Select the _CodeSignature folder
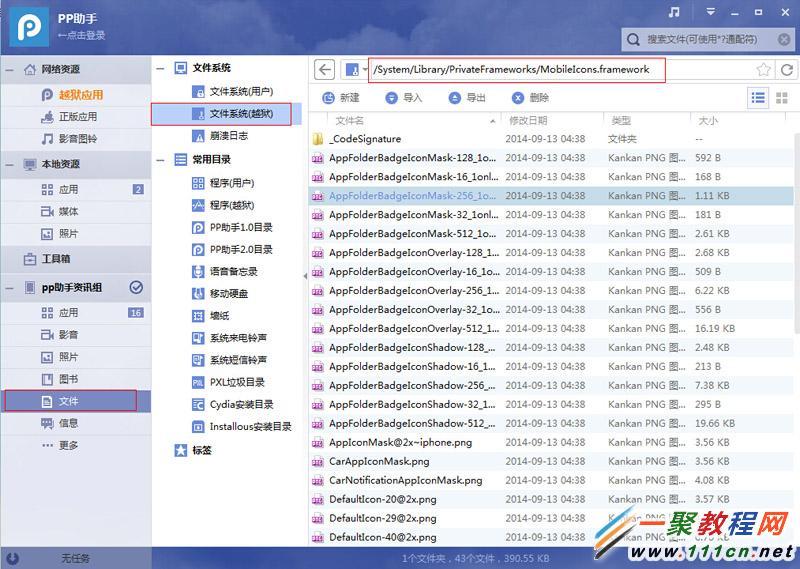This screenshot has height=569, width=800. pyautogui.click(x=551, y=139)
